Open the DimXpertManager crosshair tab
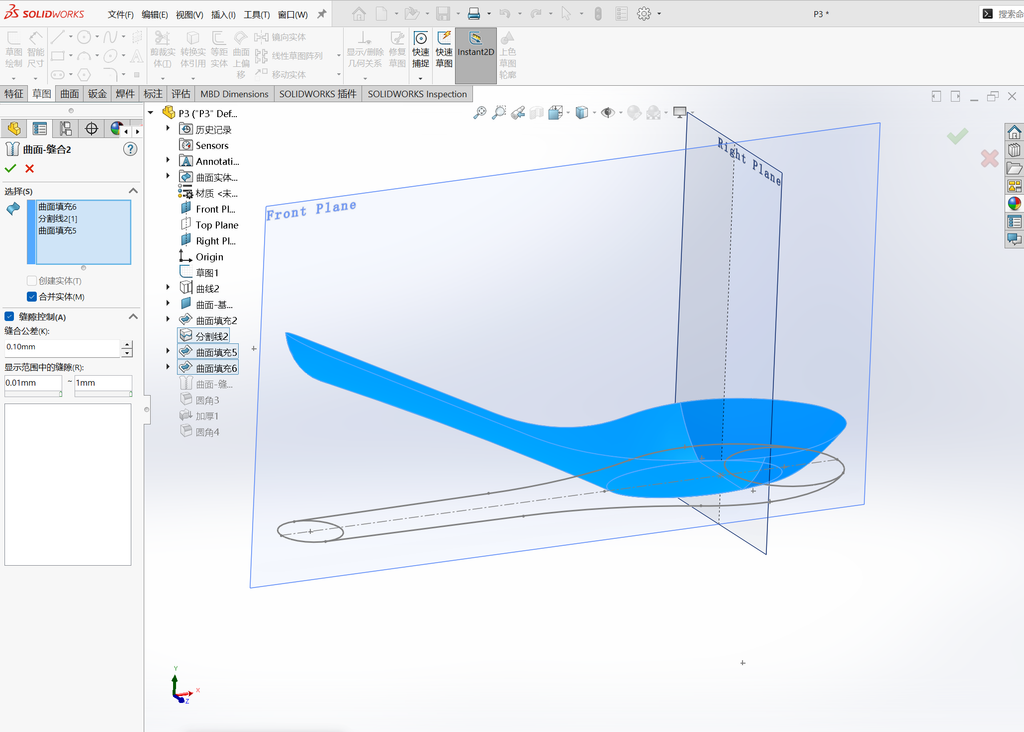The image size is (1024, 732). pyautogui.click(x=91, y=129)
